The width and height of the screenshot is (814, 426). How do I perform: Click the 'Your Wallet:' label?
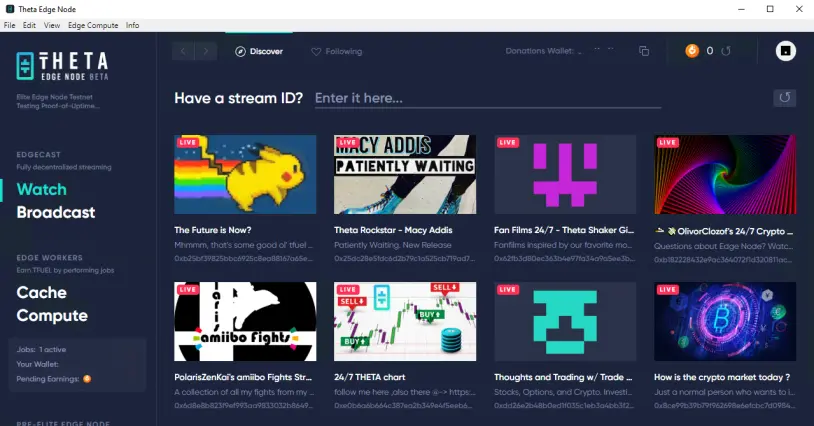(x=37, y=364)
